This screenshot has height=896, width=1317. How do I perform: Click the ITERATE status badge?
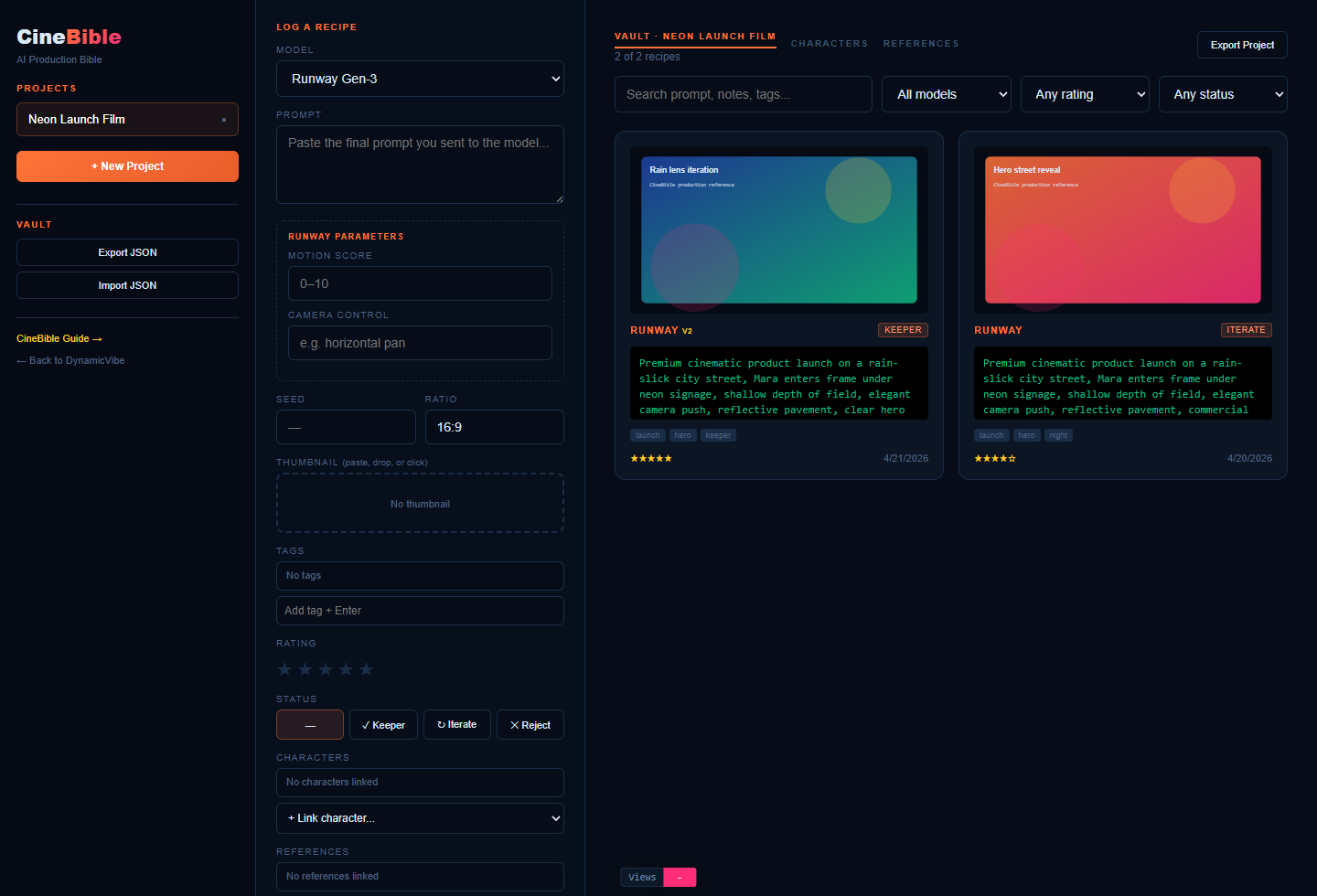point(1247,330)
